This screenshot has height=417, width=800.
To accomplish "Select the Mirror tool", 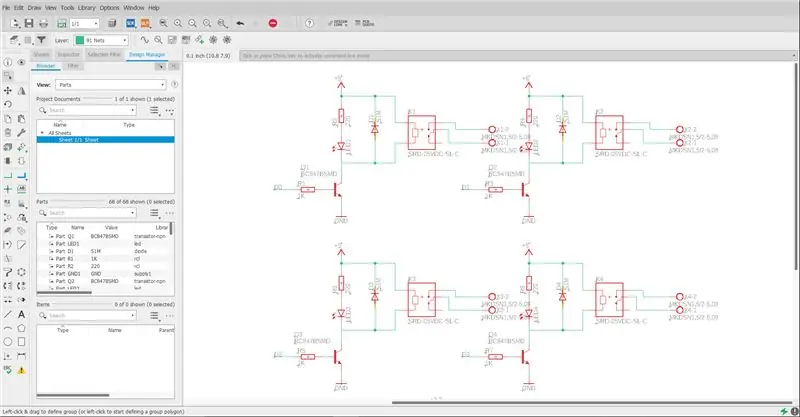I will pos(21,90).
